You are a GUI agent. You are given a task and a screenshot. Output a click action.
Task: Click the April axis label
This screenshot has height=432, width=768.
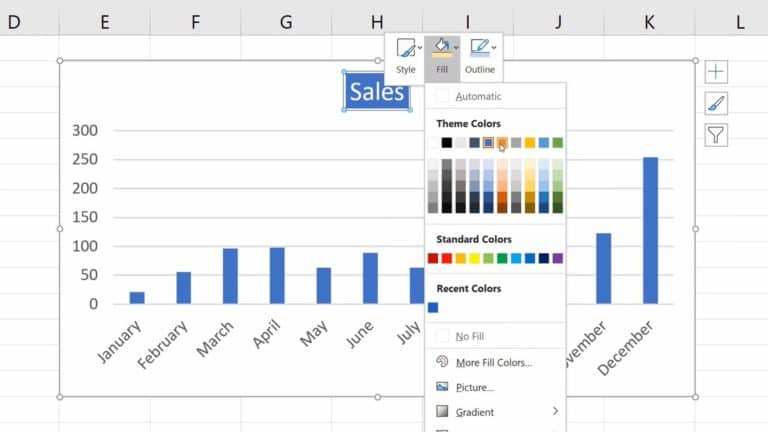pyautogui.click(x=267, y=333)
